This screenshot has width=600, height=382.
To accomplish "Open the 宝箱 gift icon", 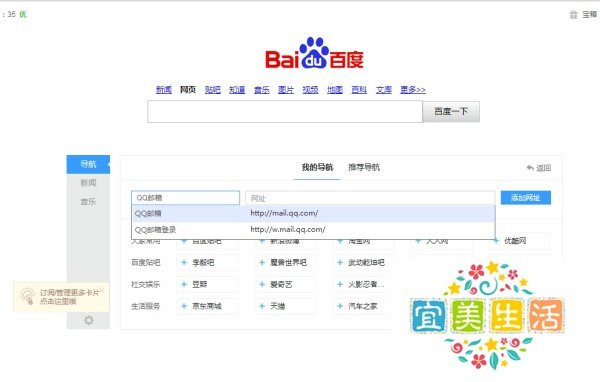I will (x=573, y=15).
